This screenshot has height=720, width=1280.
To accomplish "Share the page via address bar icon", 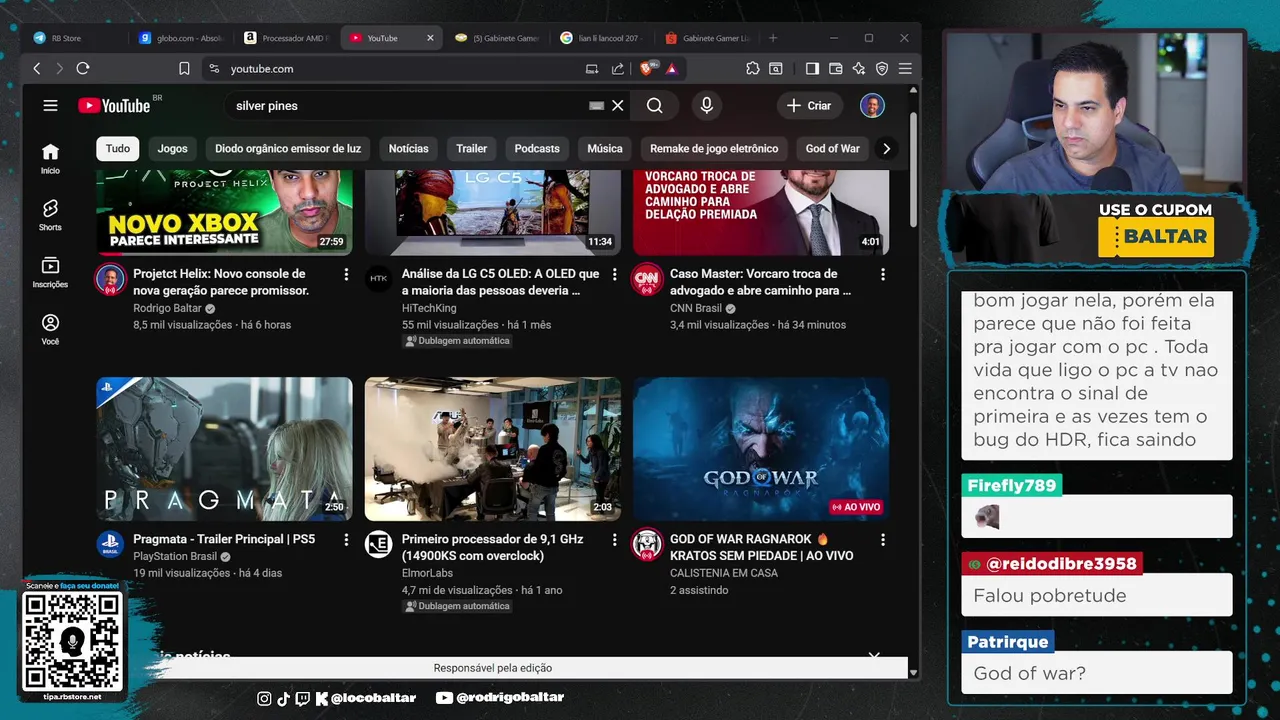I will (618, 68).
